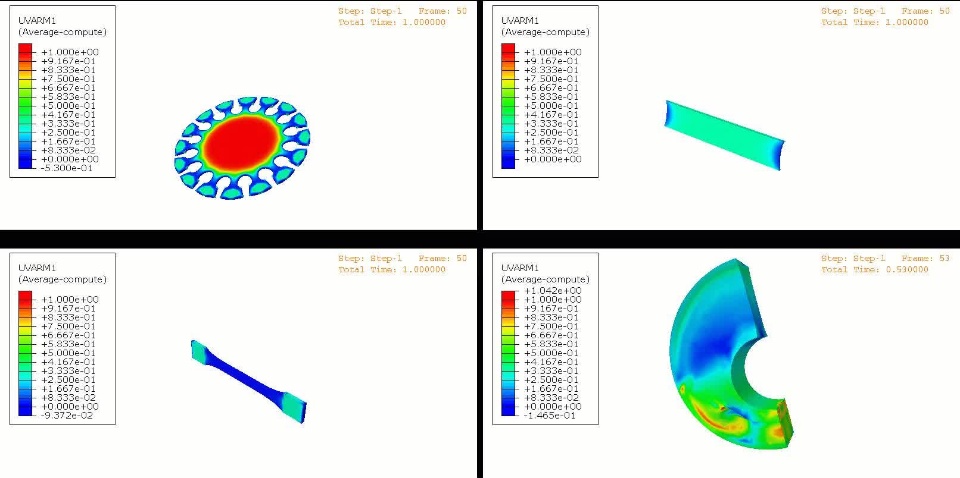Click '(Average-compute)' in the half-ring viewport legend

pos(545,279)
